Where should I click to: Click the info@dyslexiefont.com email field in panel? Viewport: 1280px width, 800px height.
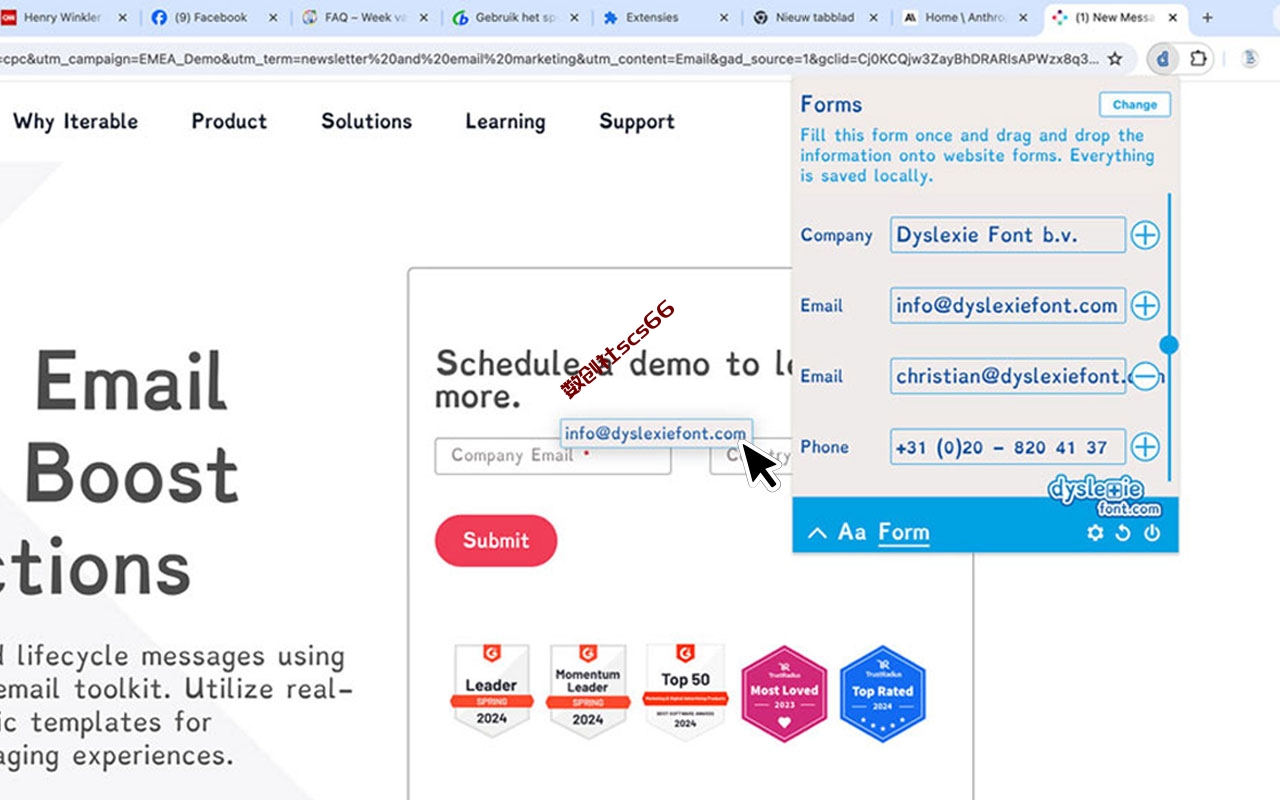click(x=1008, y=306)
